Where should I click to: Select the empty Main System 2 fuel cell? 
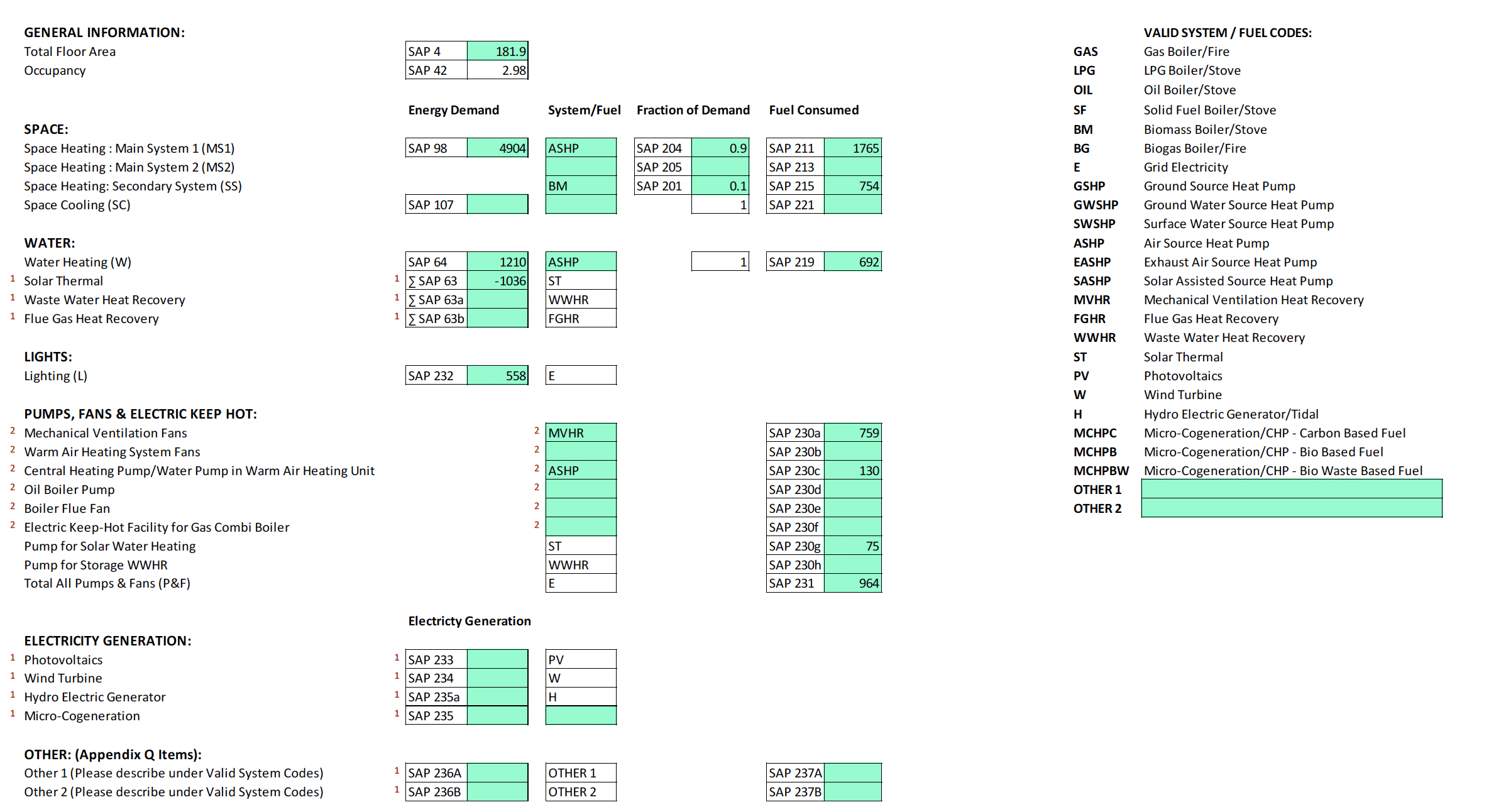pyautogui.click(x=581, y=167)
